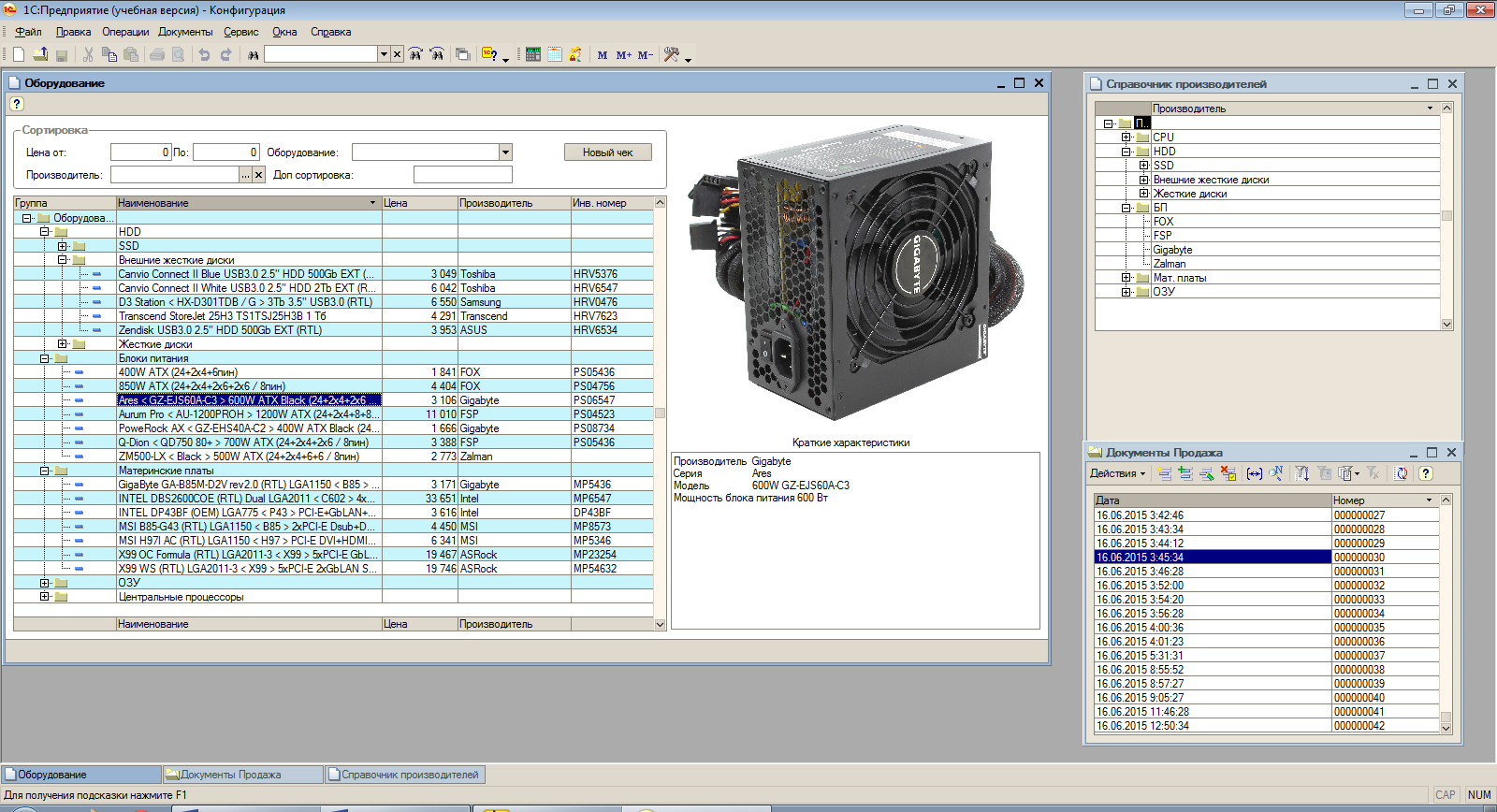This screenshot has height=812, width=1497.
Task: Open toolbar search field dropdown arrow
Action: pyautogui.click(x=384, y=54)
